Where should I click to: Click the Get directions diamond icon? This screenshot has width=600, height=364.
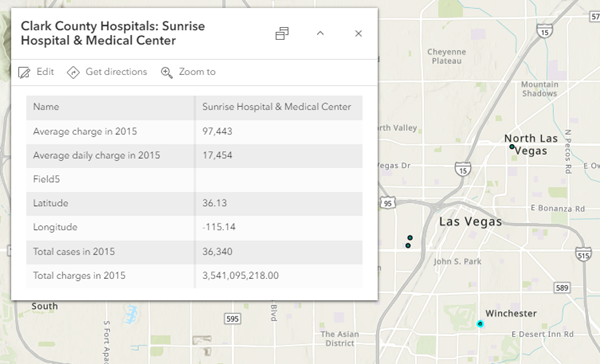(73, 72)
